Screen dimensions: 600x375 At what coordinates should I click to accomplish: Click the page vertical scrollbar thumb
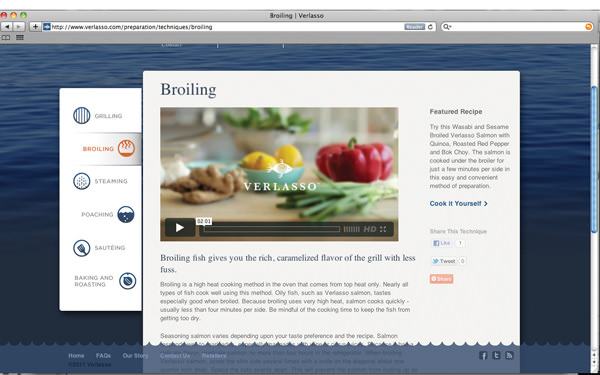[594, 159]
